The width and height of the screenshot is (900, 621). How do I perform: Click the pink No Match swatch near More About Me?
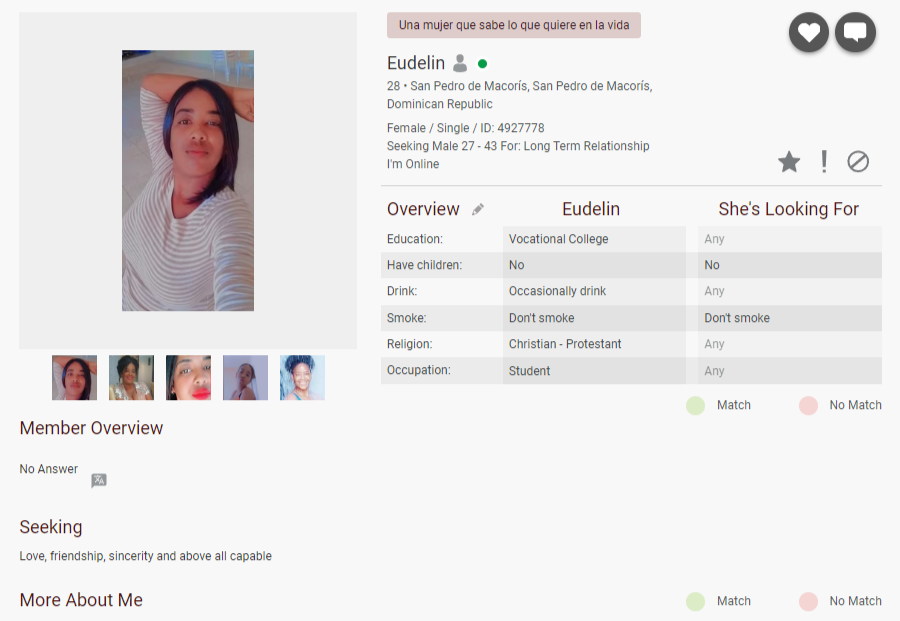pos(808,602)
